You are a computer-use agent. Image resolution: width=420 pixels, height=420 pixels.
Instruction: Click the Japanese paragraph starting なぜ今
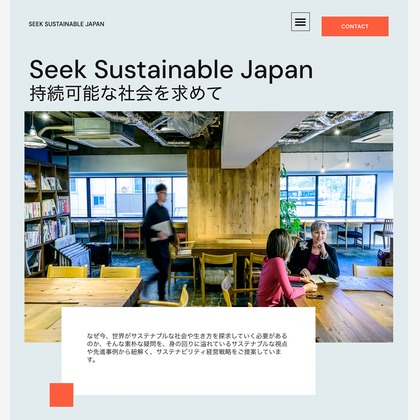coord(187,348)
